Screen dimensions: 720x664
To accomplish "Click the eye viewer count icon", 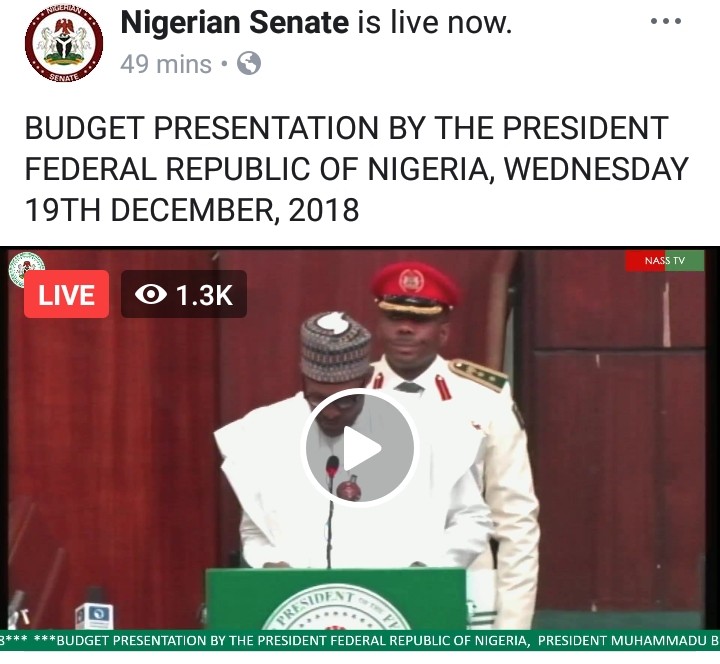I will (151, 294).
